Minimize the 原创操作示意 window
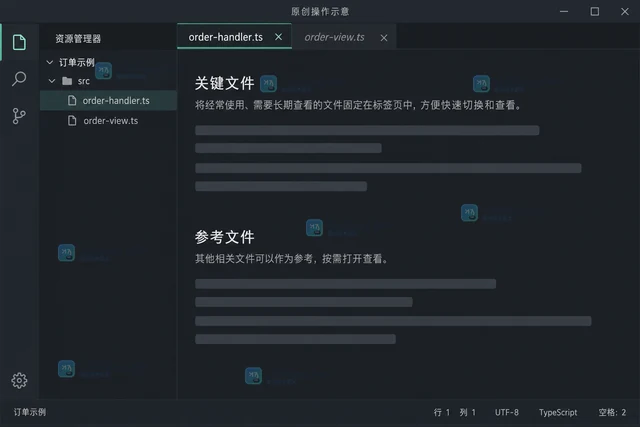The image size is (640, 427). click(564, 11)
